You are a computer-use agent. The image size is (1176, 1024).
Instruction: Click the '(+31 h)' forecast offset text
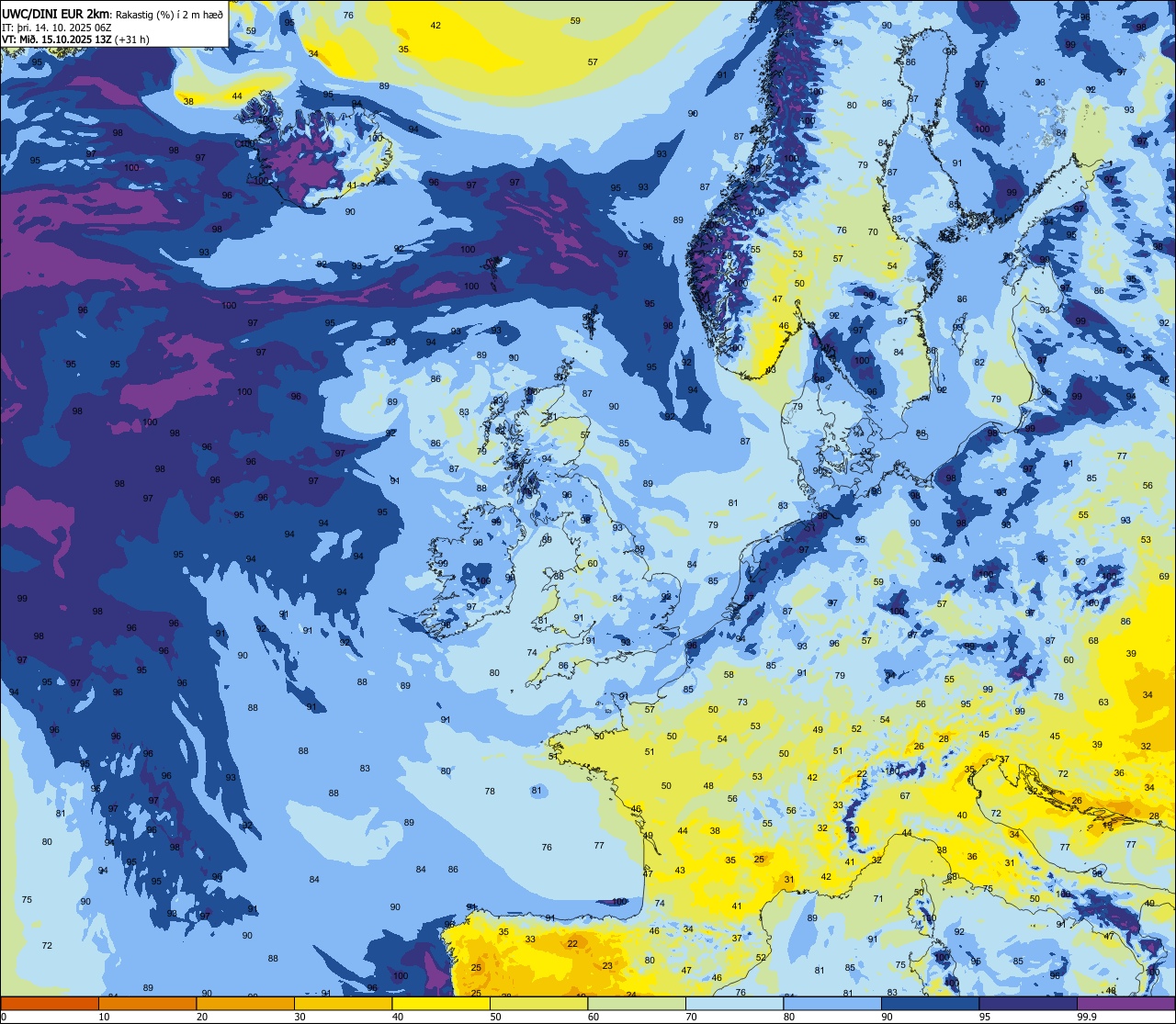pos(132,39)
